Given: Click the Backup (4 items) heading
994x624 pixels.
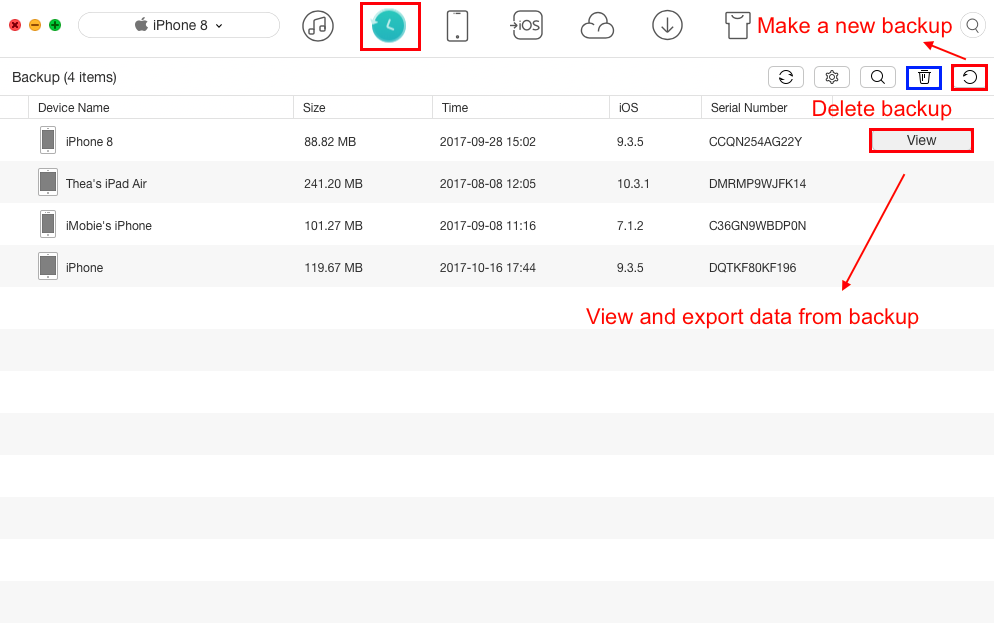Looking at the screenshot, I should pyautogui.click(x=64, y=77).
